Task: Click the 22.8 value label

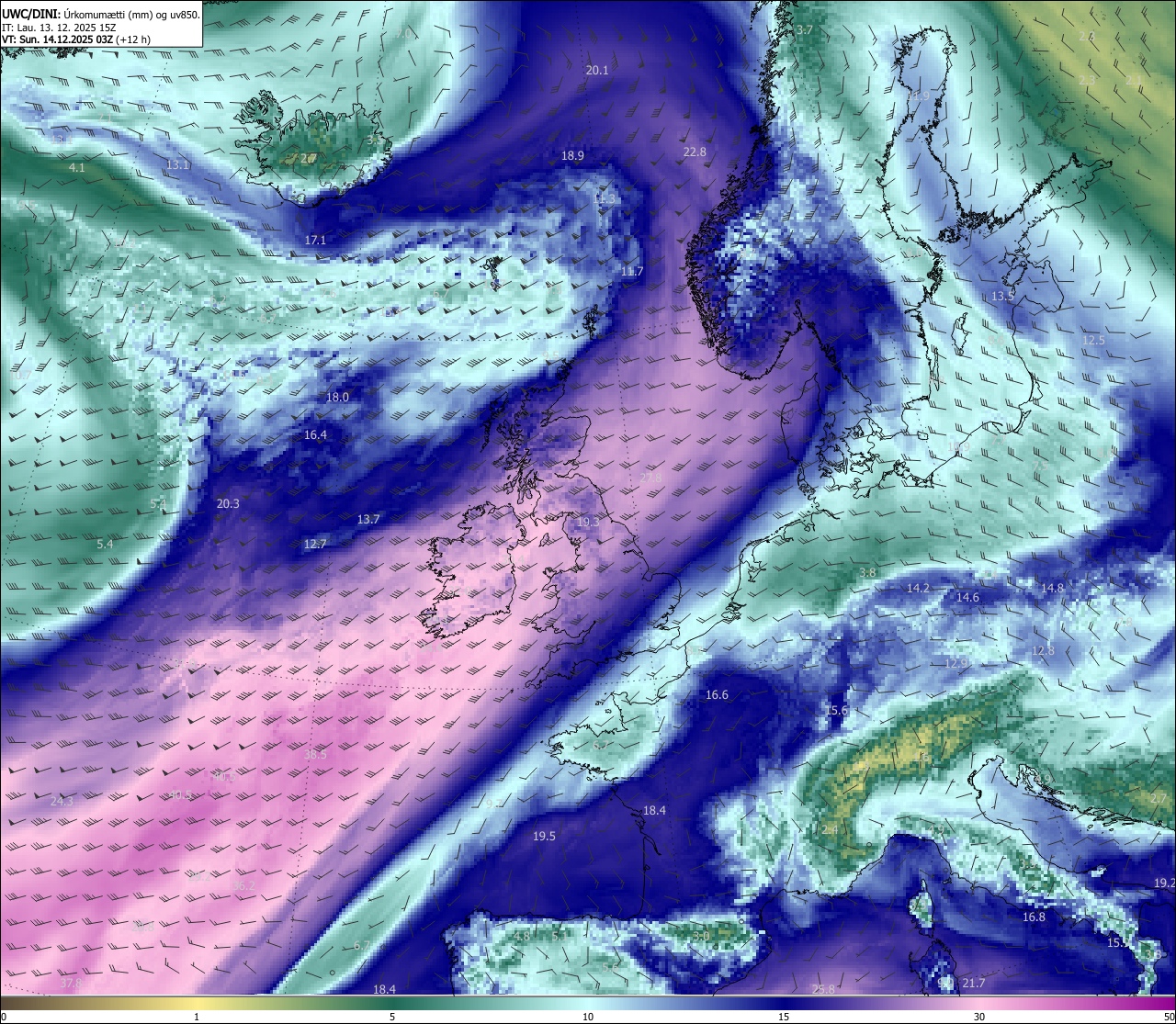Action: 695,152
